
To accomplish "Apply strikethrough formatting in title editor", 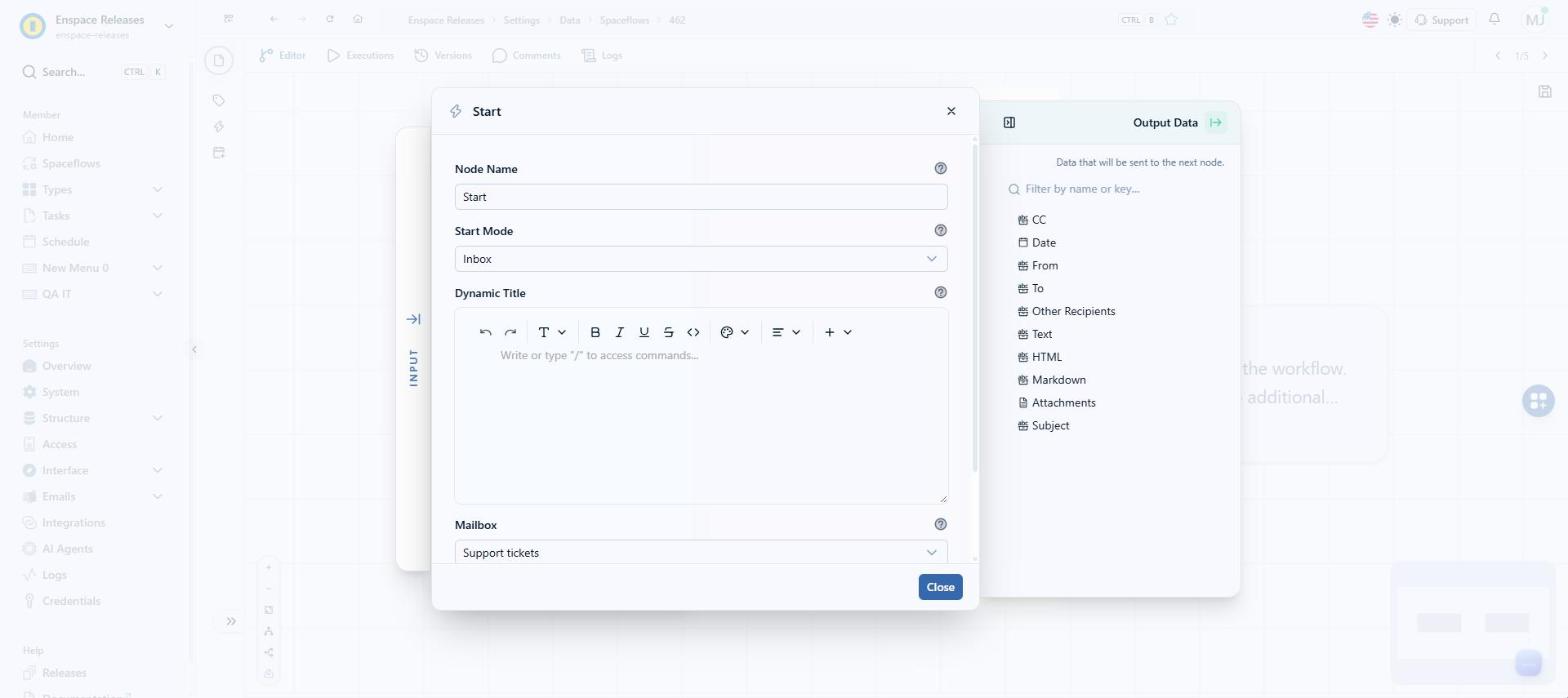I will coord(669,332).
